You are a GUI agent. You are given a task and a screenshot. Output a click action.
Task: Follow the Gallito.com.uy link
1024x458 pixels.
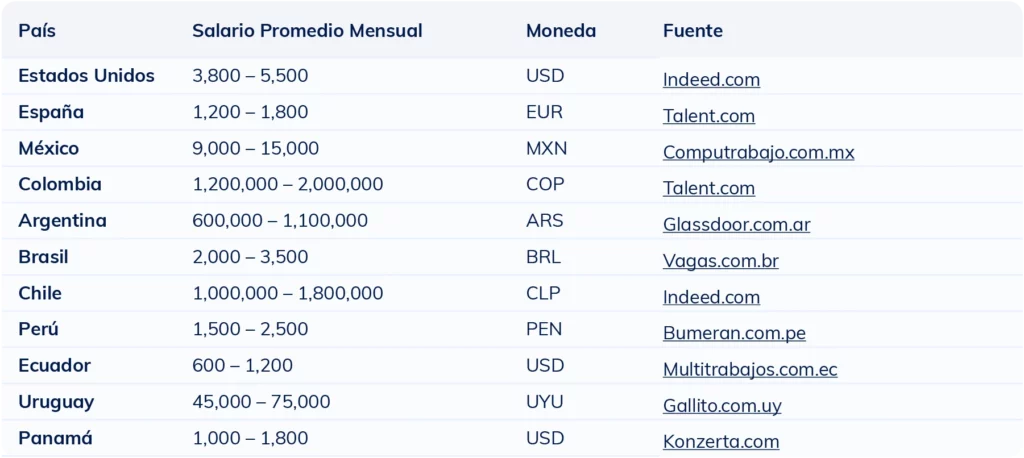(722, 406)
